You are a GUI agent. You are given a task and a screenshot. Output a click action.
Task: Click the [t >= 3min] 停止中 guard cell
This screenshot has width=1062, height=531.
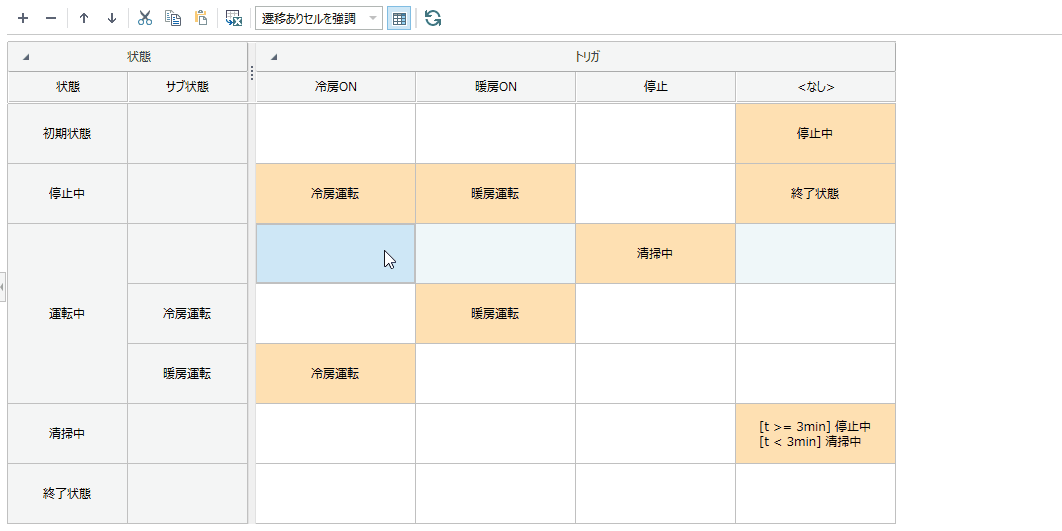click(x=815, y=433)
